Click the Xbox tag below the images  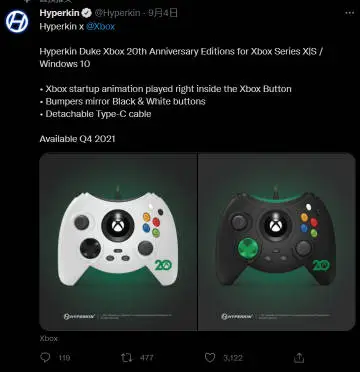[x=49, y=338]
